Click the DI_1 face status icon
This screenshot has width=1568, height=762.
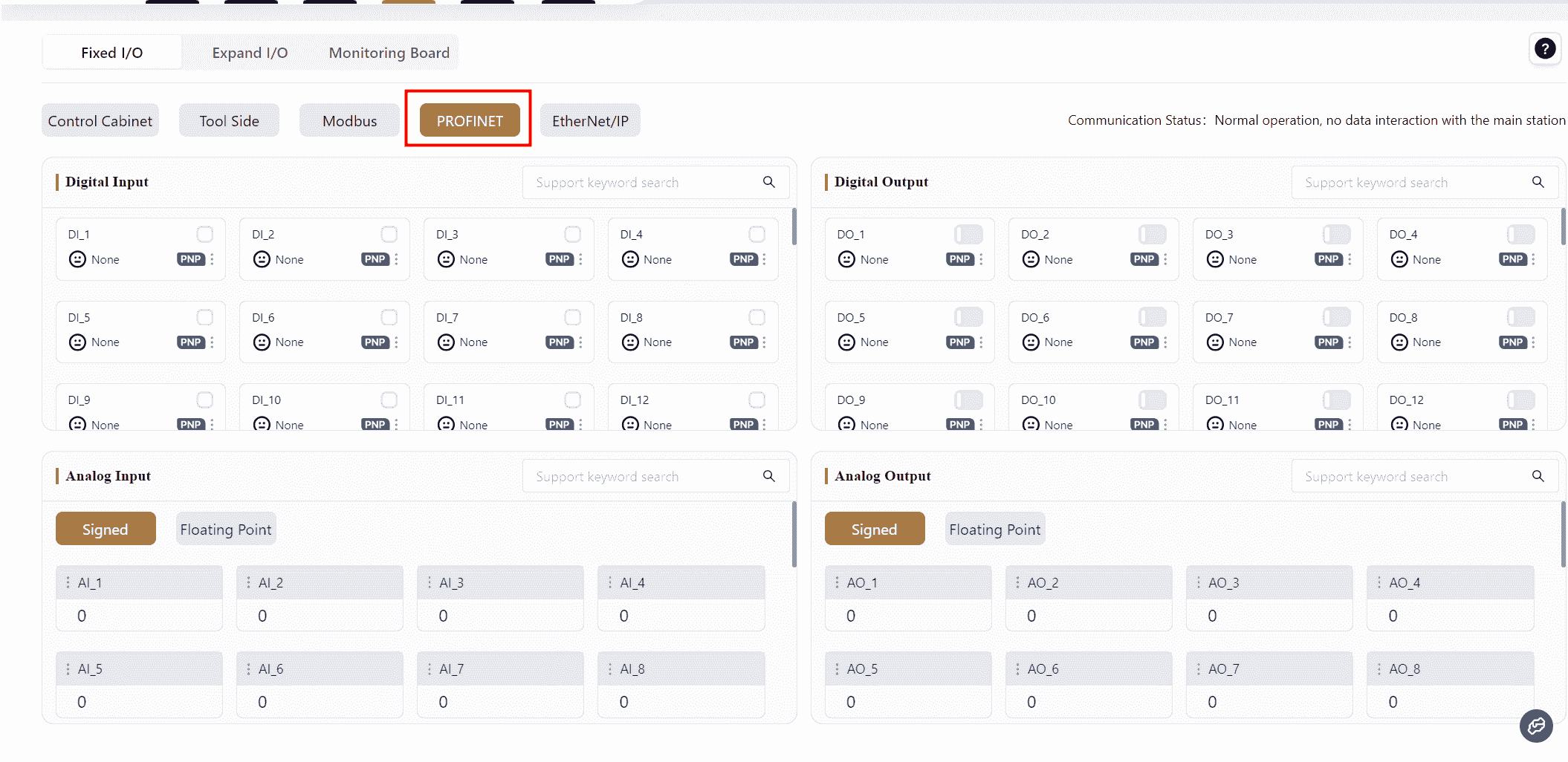[77, 259]
